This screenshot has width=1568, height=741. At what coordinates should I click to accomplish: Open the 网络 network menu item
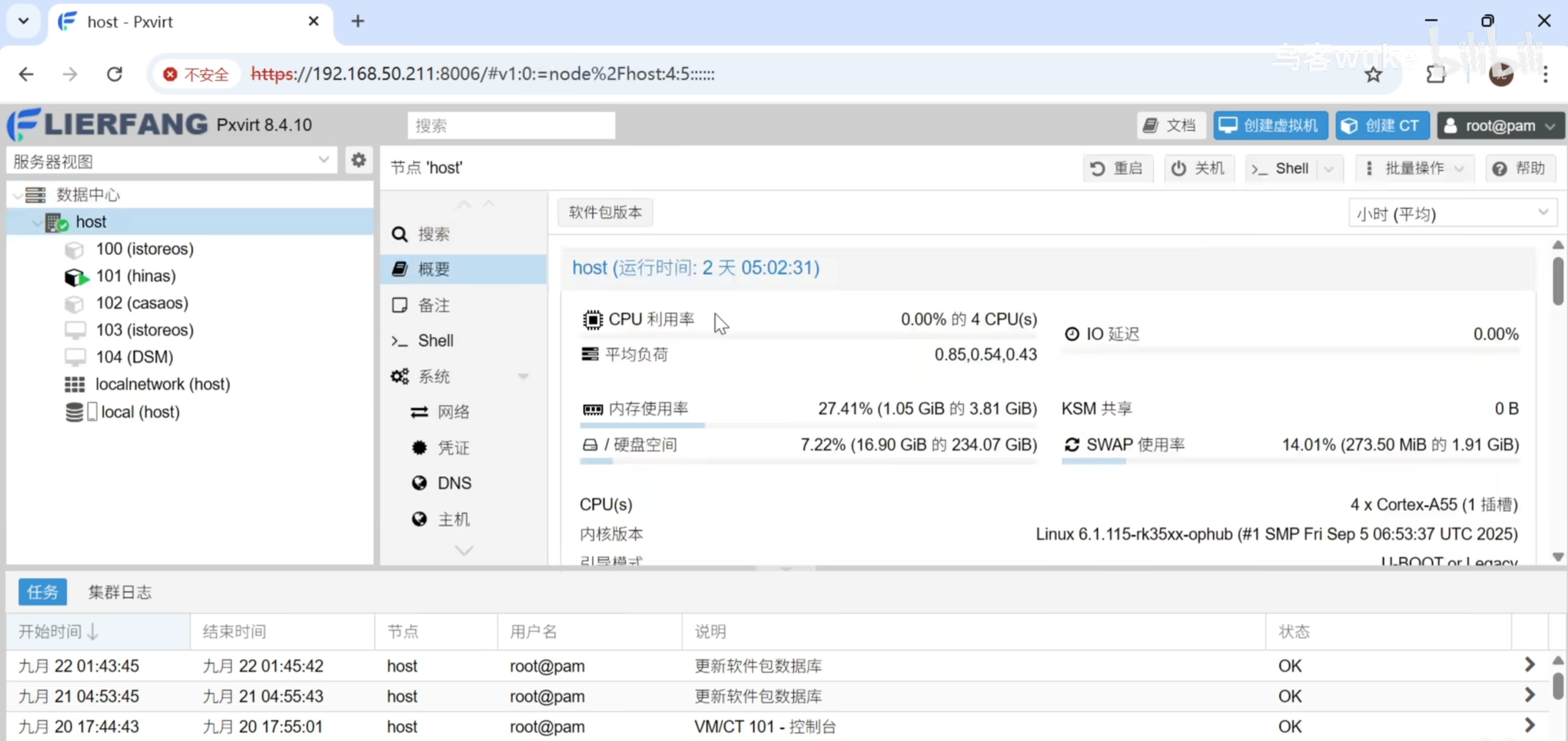click(453, 412)
